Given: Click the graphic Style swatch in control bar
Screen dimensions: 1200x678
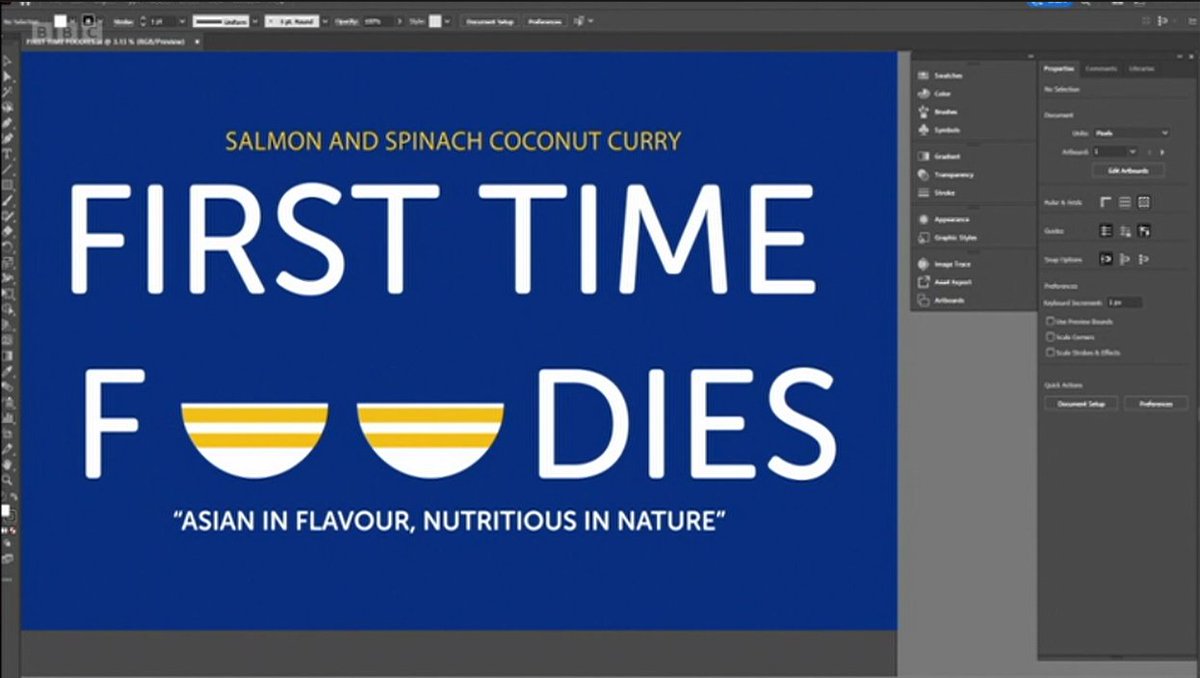Looking at the screenshot, I should [x=435, y=21].
